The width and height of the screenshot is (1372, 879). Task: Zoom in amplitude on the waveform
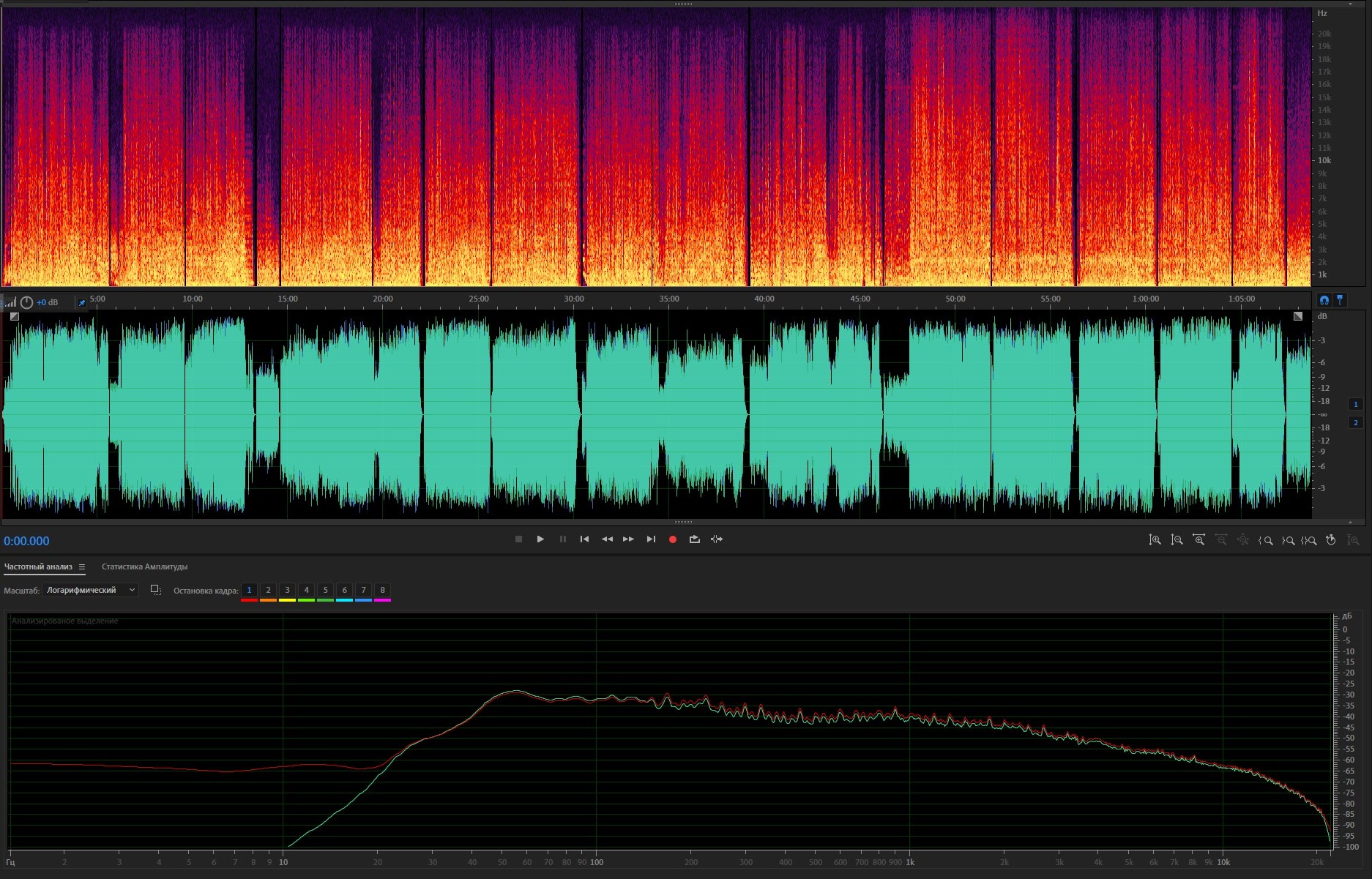1155,540
